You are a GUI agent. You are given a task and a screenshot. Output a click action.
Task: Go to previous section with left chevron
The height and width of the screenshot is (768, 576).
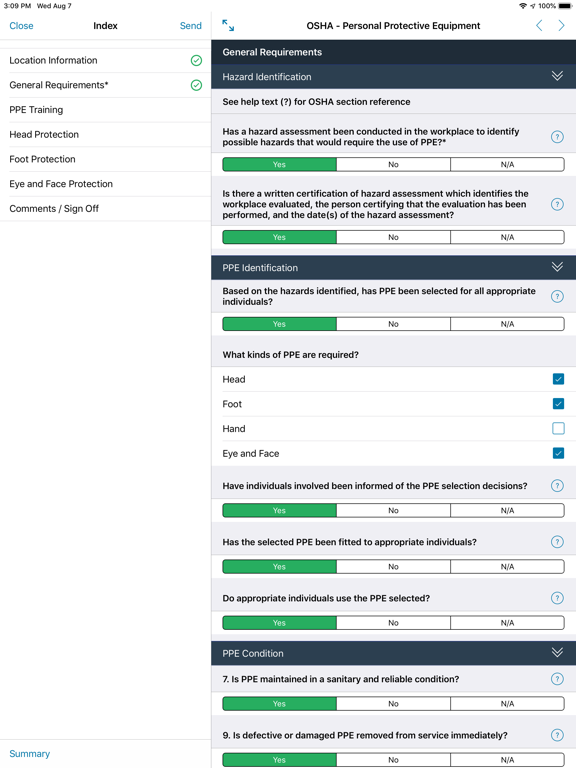click(539, 25)
